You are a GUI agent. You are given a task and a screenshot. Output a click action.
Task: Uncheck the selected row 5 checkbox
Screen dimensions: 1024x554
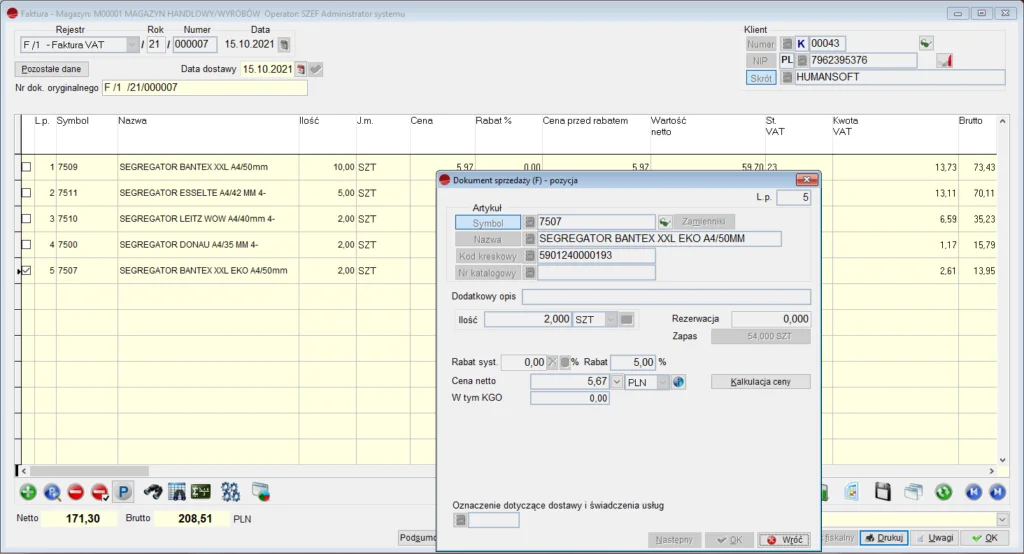pyautogui.click(x=26, y=270)
